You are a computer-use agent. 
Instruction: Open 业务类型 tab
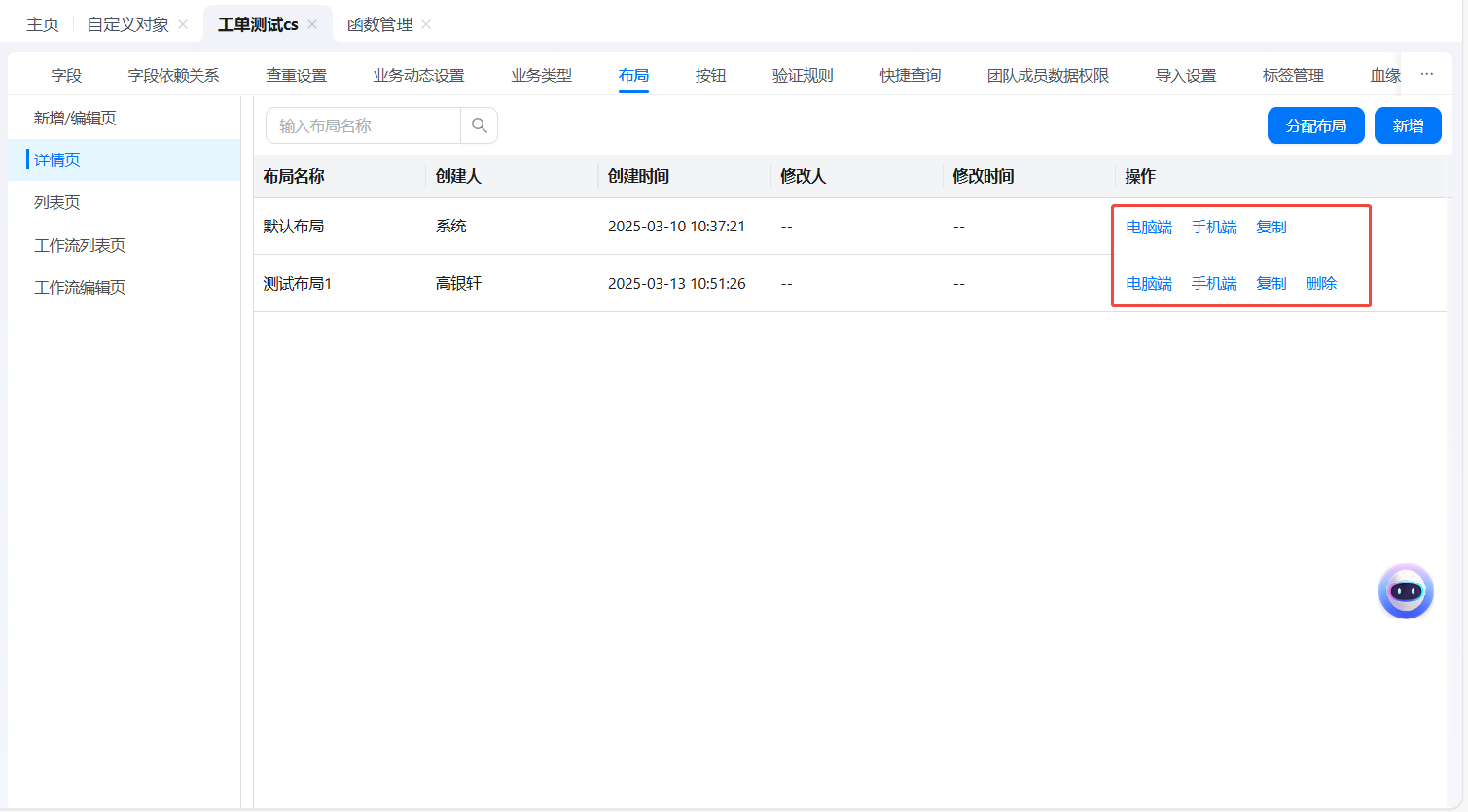541,75
